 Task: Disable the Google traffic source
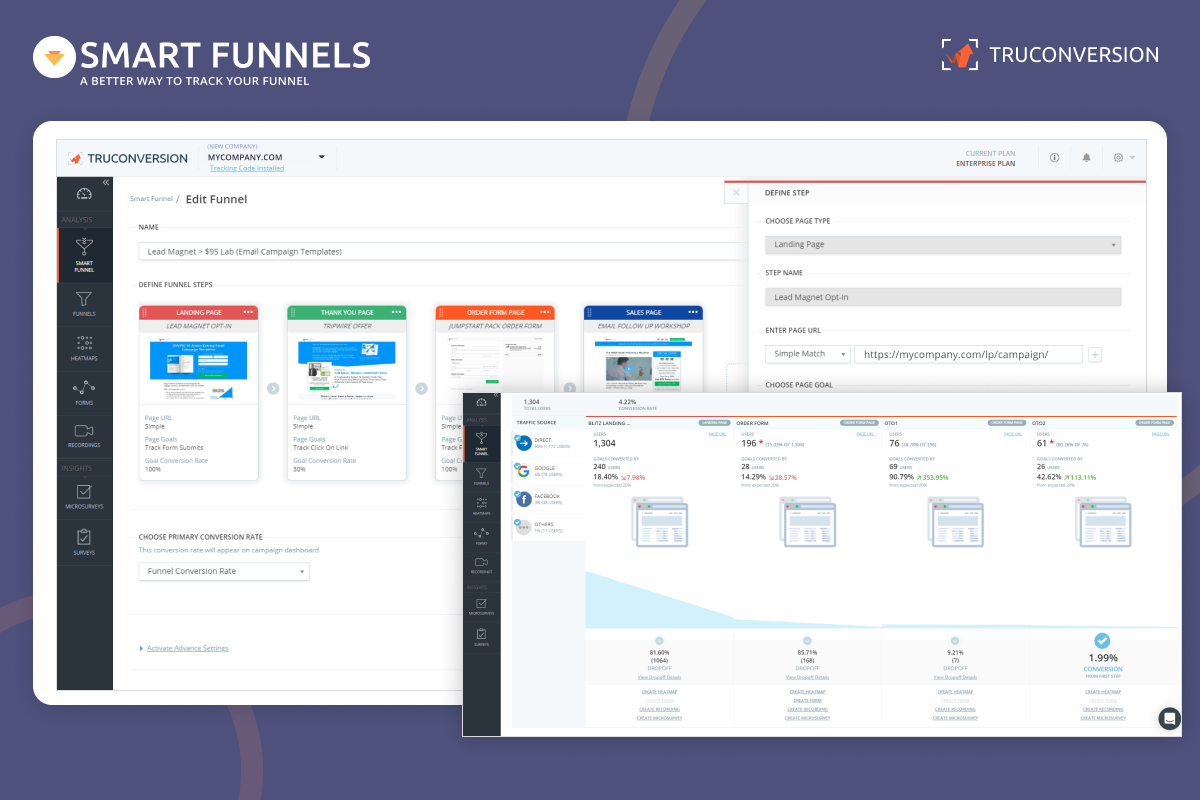525,470
